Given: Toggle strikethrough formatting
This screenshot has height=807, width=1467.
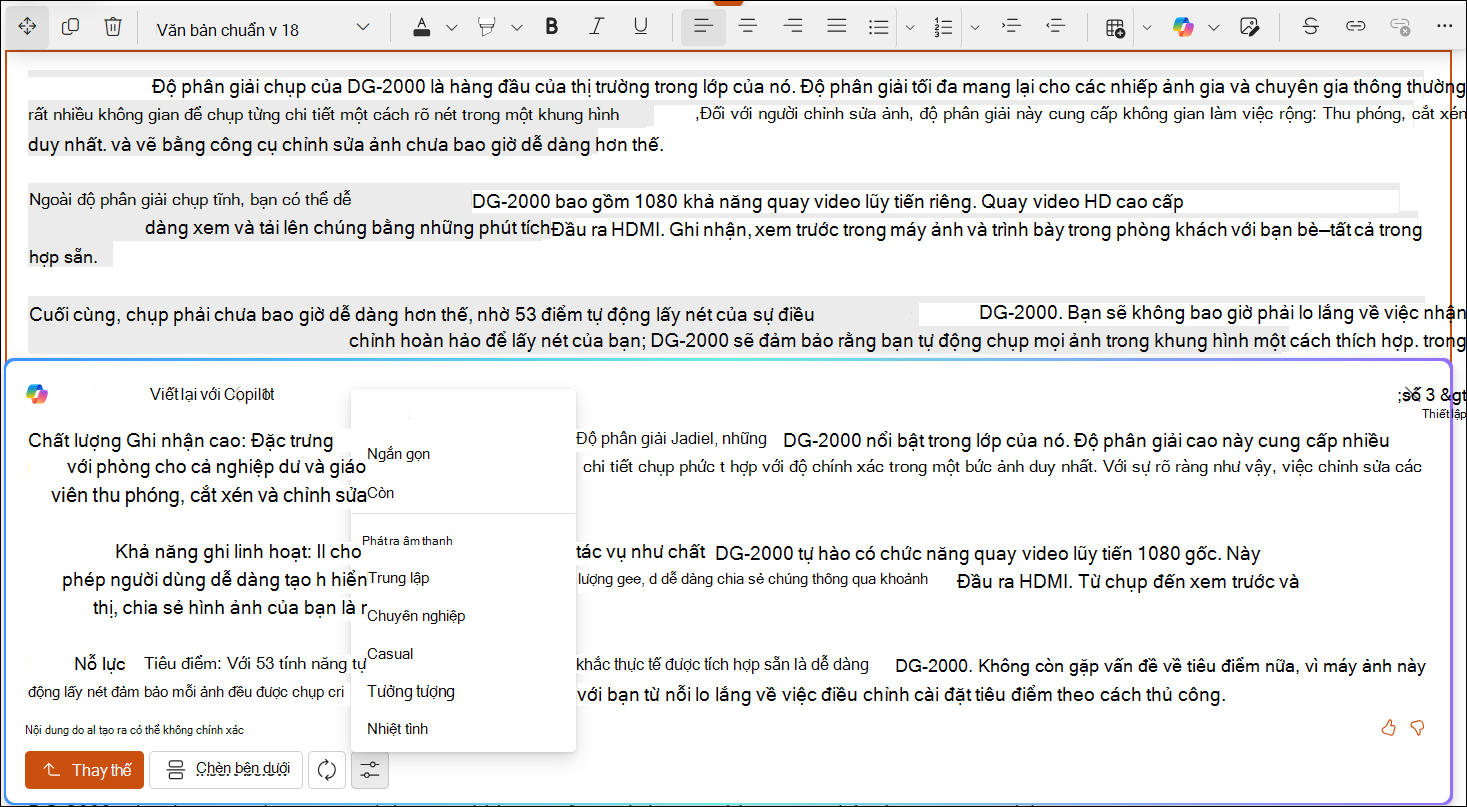Looking at the screenshot, I should pos(1311,27).
